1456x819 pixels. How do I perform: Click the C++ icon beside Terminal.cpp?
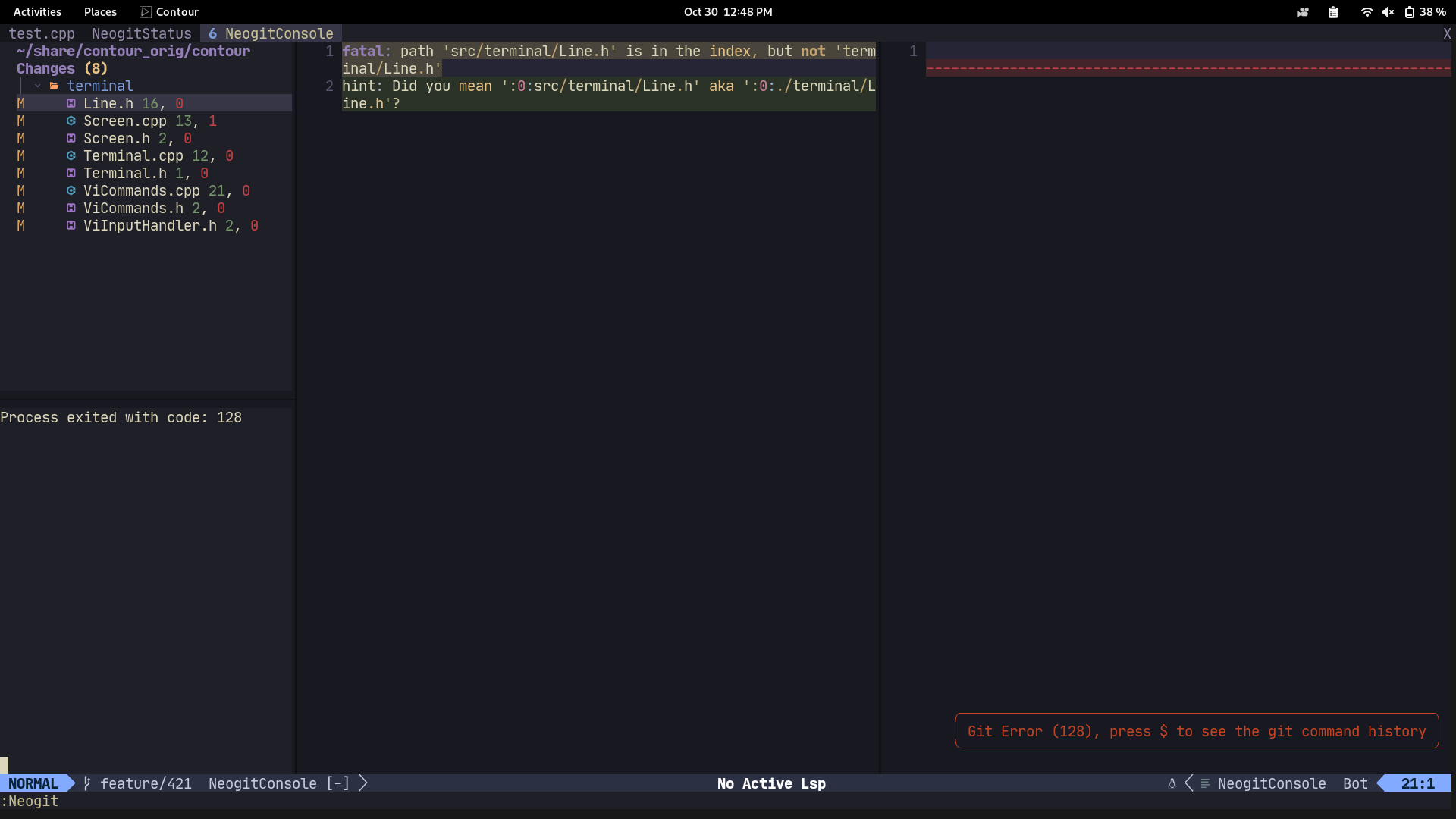pos(71,156)
